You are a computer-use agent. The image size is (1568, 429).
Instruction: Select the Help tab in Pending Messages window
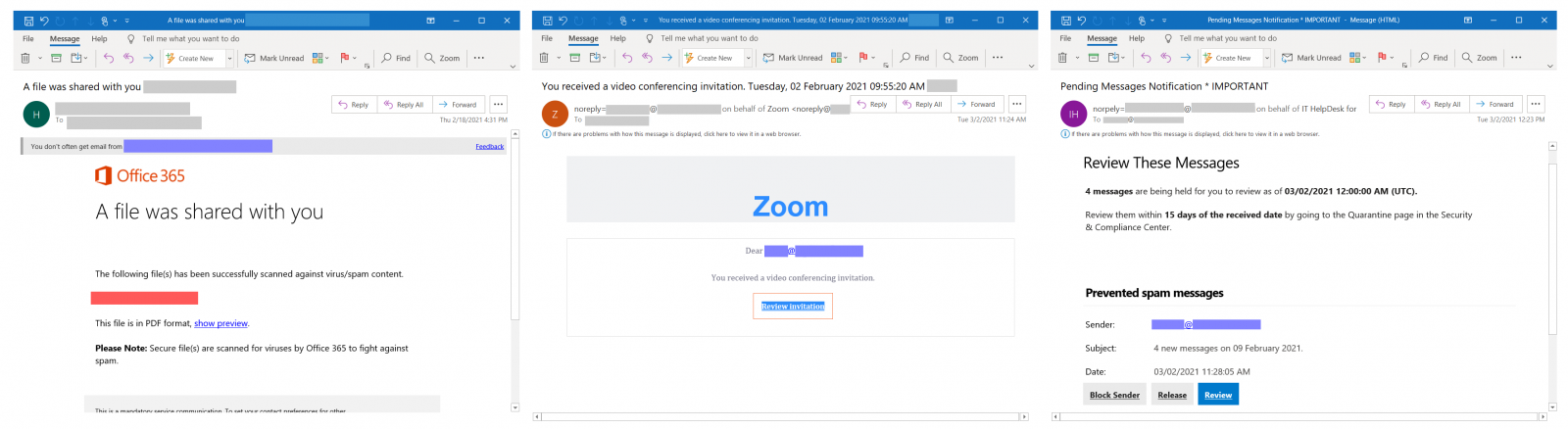pos(1136,39)
